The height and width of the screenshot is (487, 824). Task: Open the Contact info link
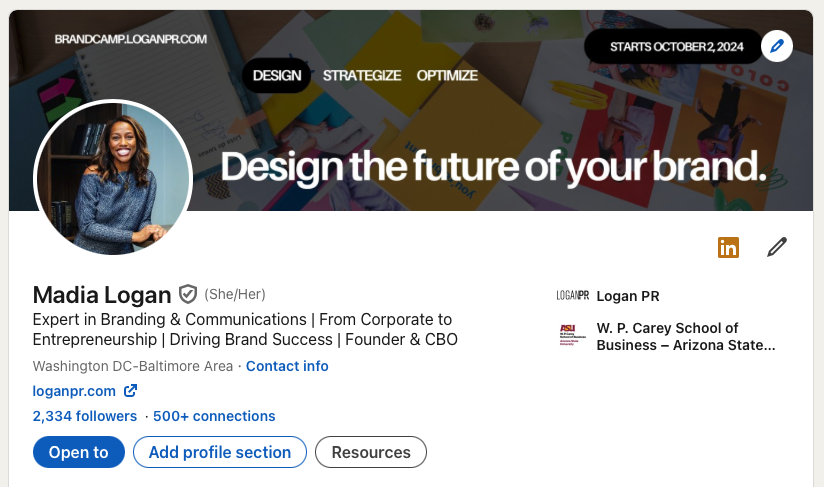[x=287, y=366]
